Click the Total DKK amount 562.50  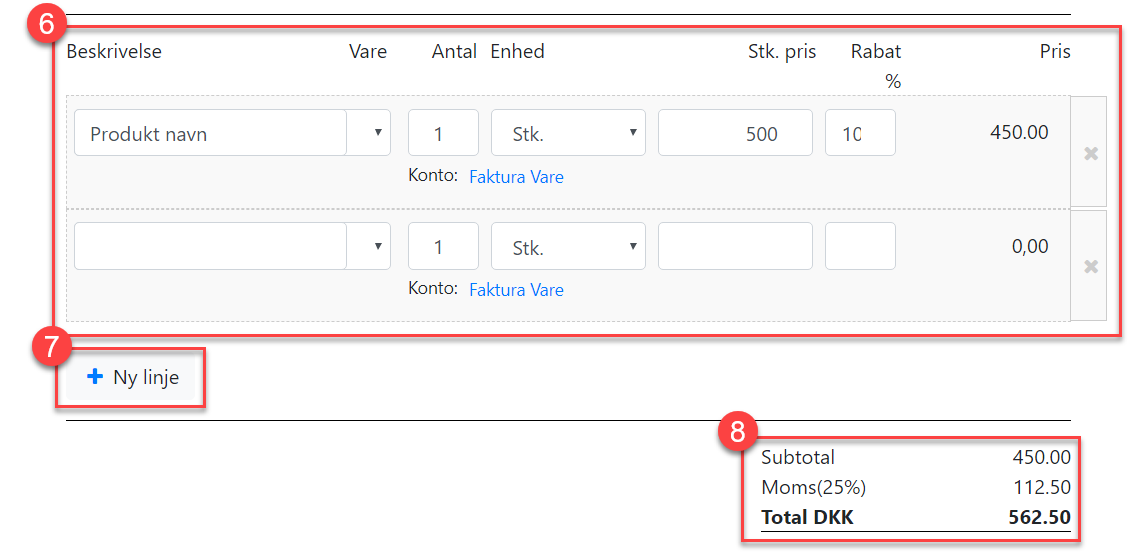[x=1039, y=518]
